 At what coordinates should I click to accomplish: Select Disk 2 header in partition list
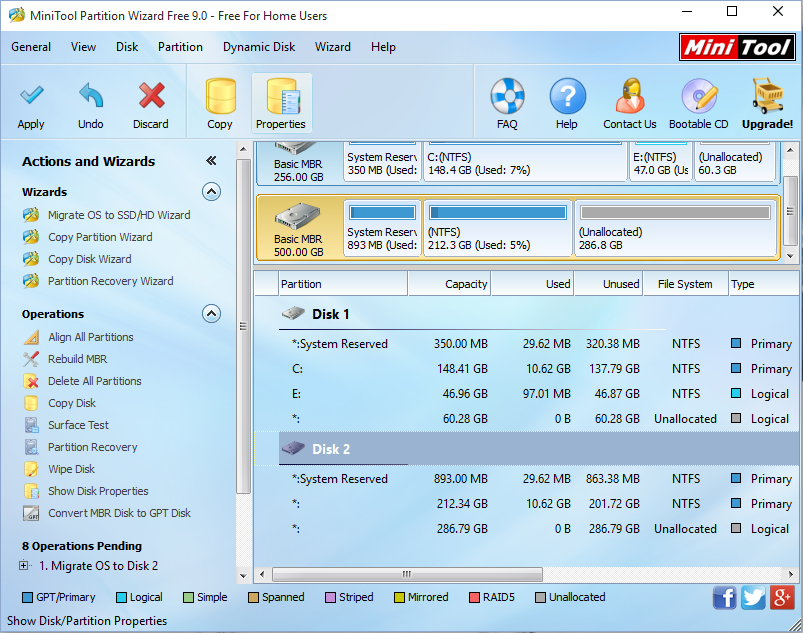click(528, 449)
